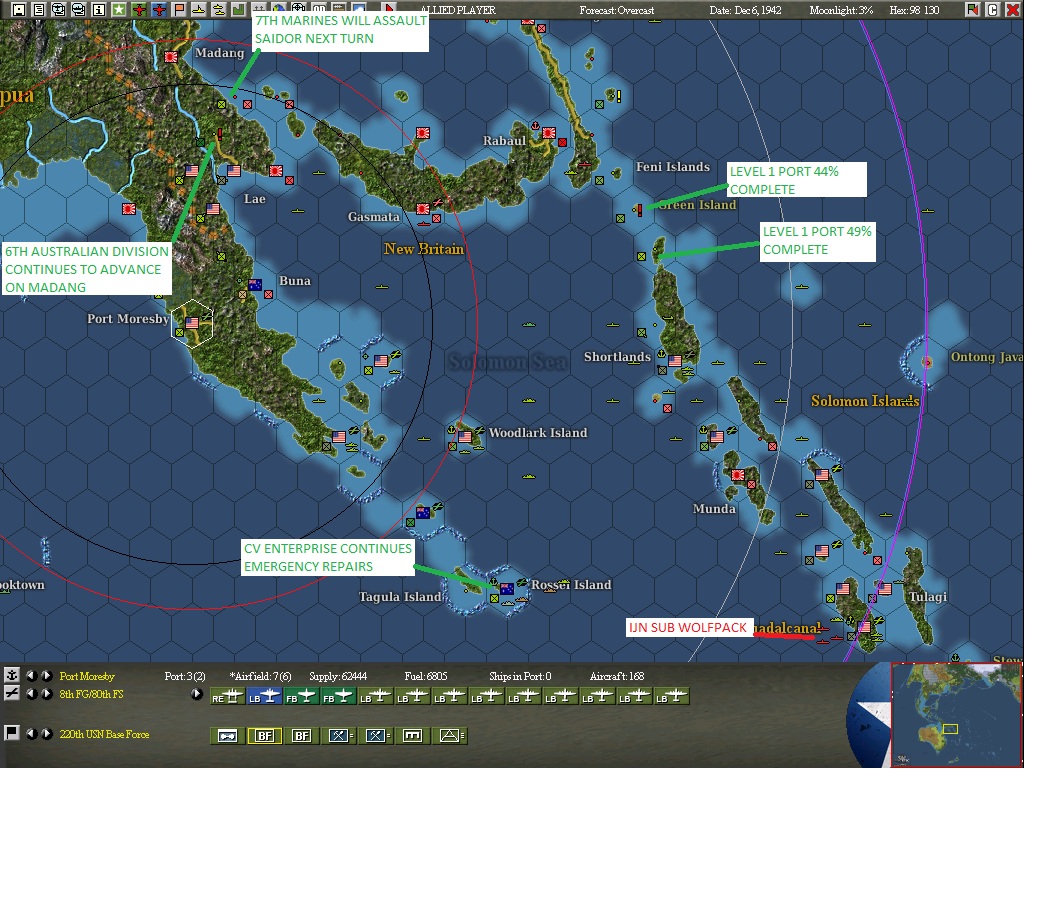Show previous unit before 220th USN Base Force
Viewport: 1061px width, 898px height.
pyautogui.click(x=31, y=734)
